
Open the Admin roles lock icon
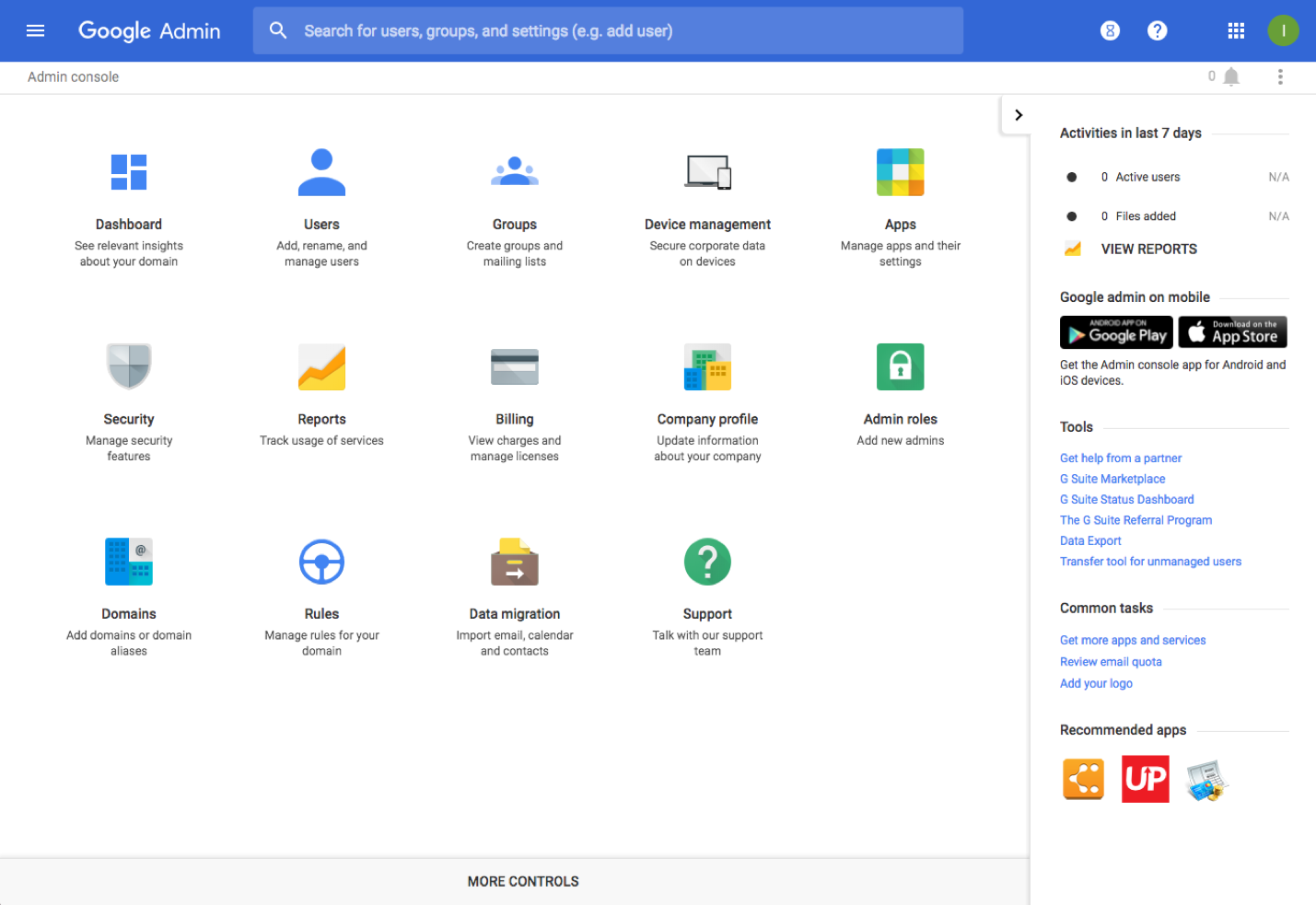pos(901,366)
